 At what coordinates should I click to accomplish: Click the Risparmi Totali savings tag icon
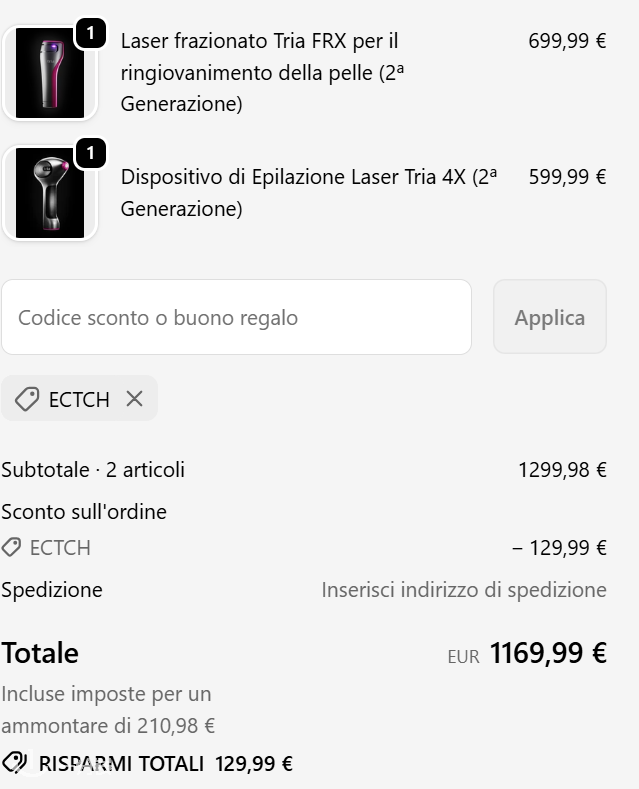(14, 763)
